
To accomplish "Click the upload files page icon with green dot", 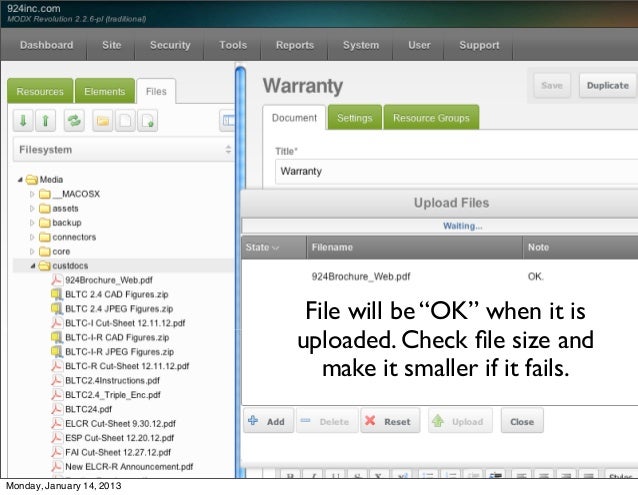I will pos(147,120).
